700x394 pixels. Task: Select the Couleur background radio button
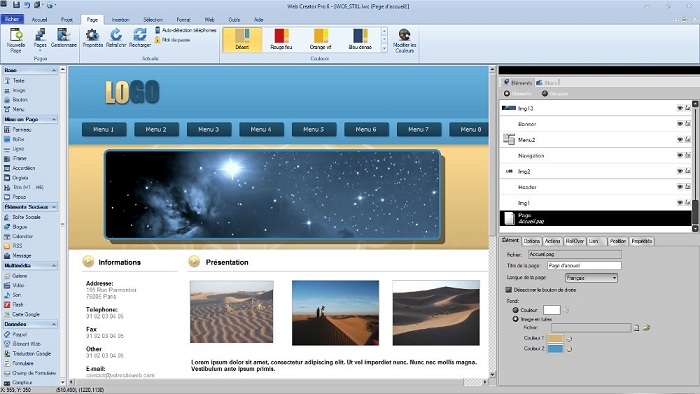516,310
